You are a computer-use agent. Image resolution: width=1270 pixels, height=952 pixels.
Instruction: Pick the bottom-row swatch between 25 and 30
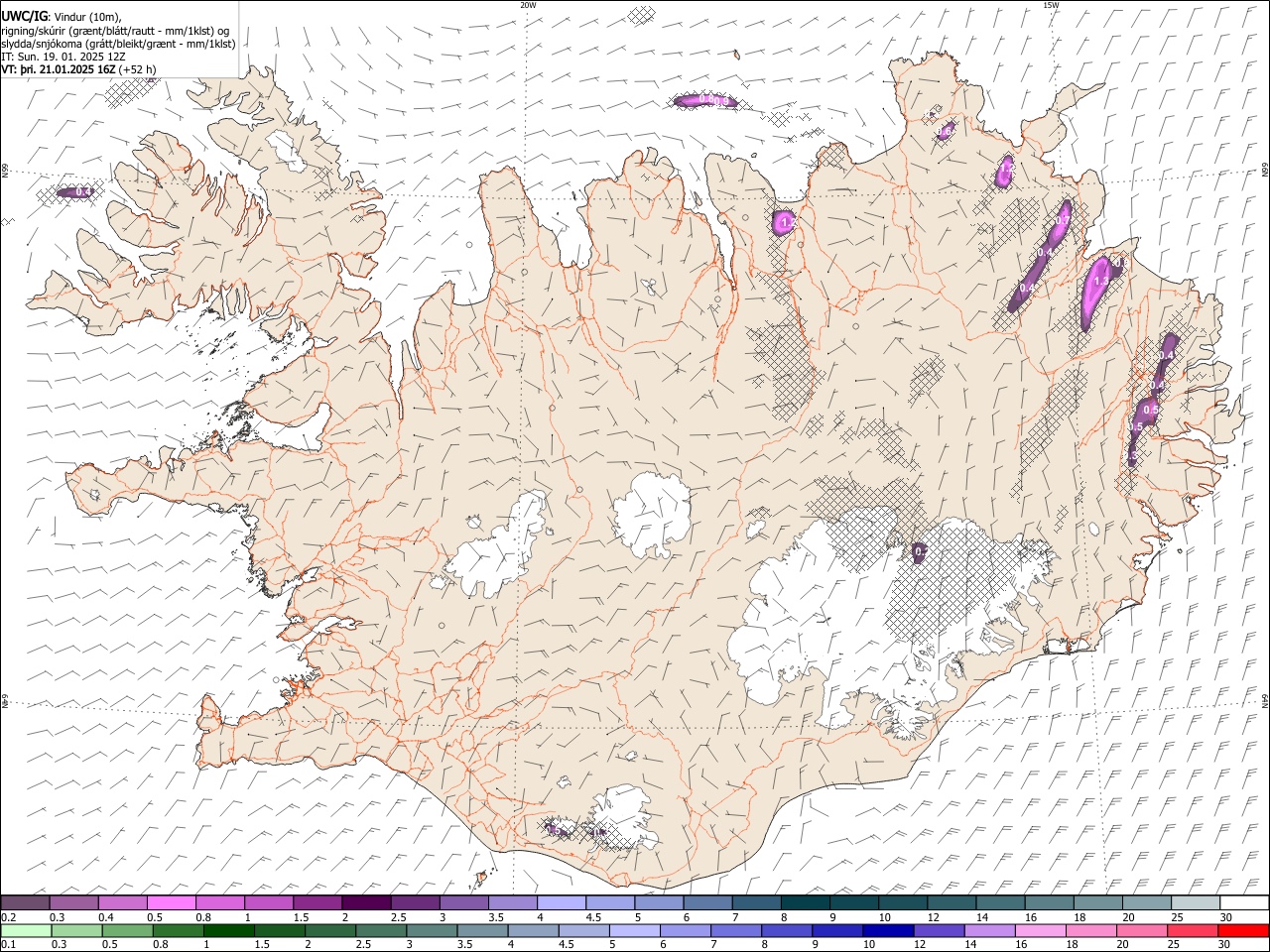(x=1193, y=930)
